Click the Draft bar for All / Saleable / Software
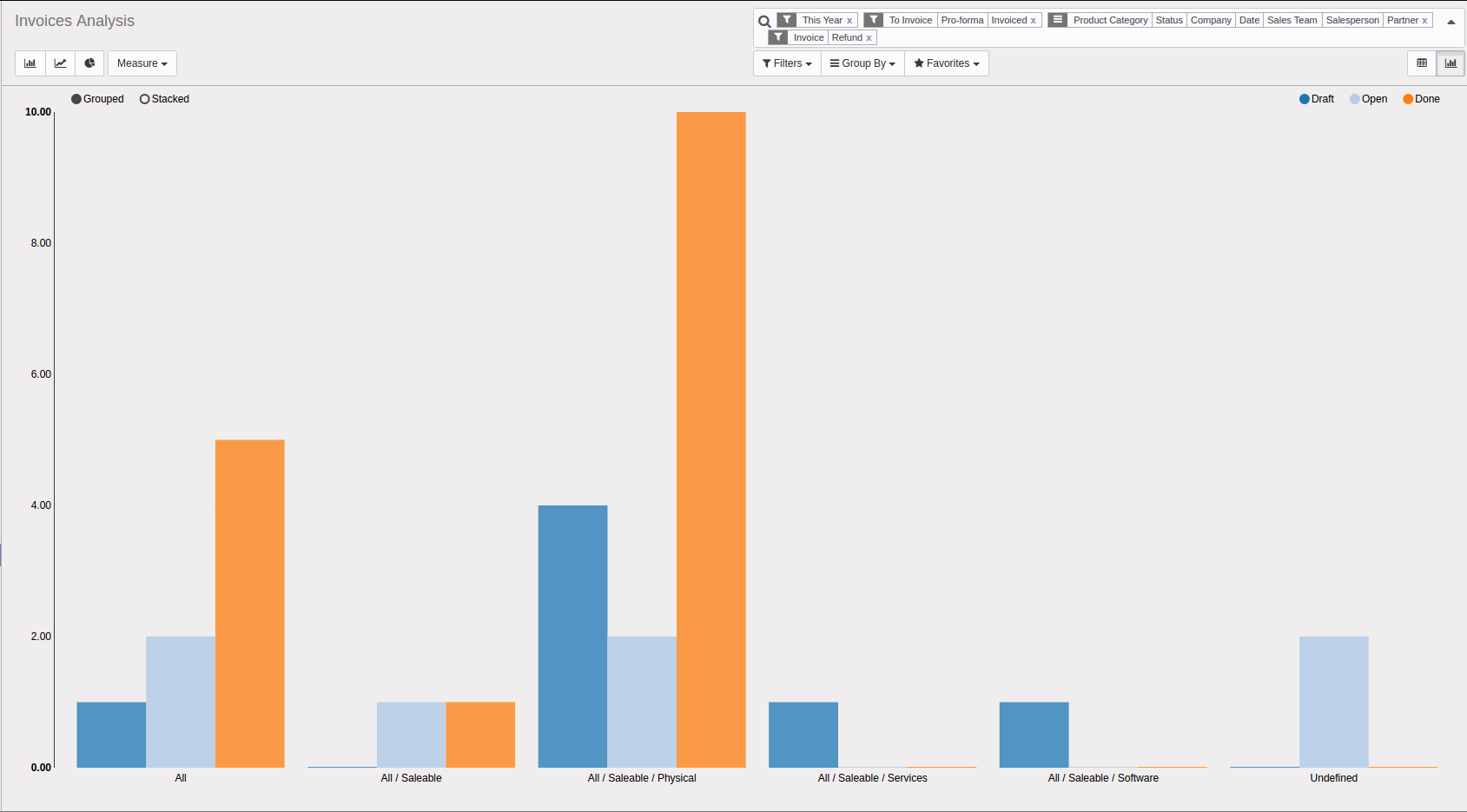 1034,735
